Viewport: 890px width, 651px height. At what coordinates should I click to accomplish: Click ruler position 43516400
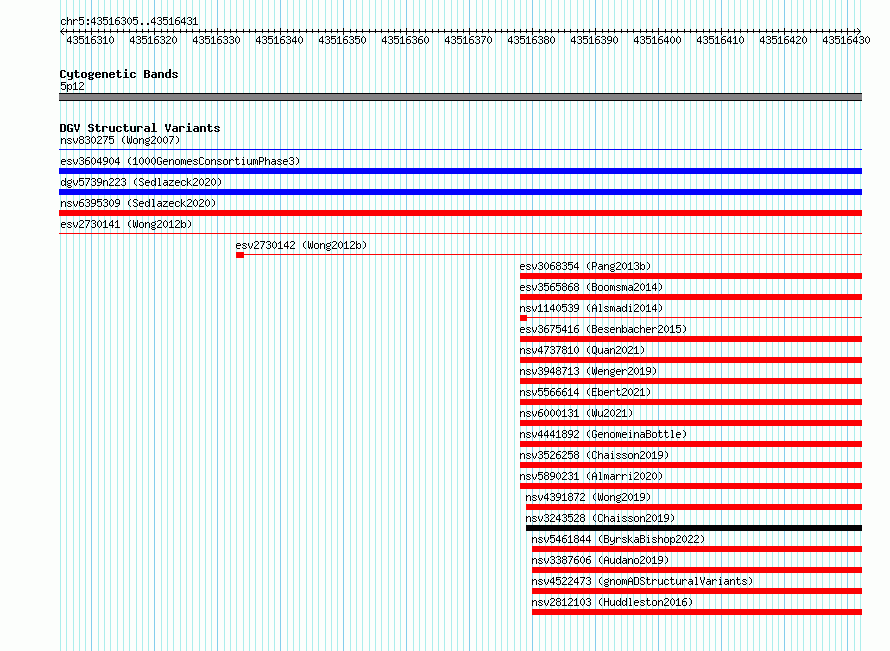[x=657, y=40]
